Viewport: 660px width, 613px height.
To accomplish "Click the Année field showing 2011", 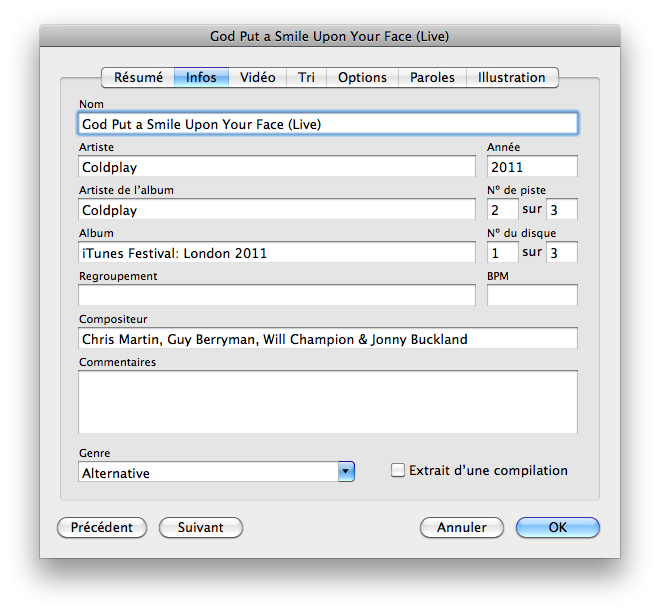I will pyautogui.click(x=532, y=167).
